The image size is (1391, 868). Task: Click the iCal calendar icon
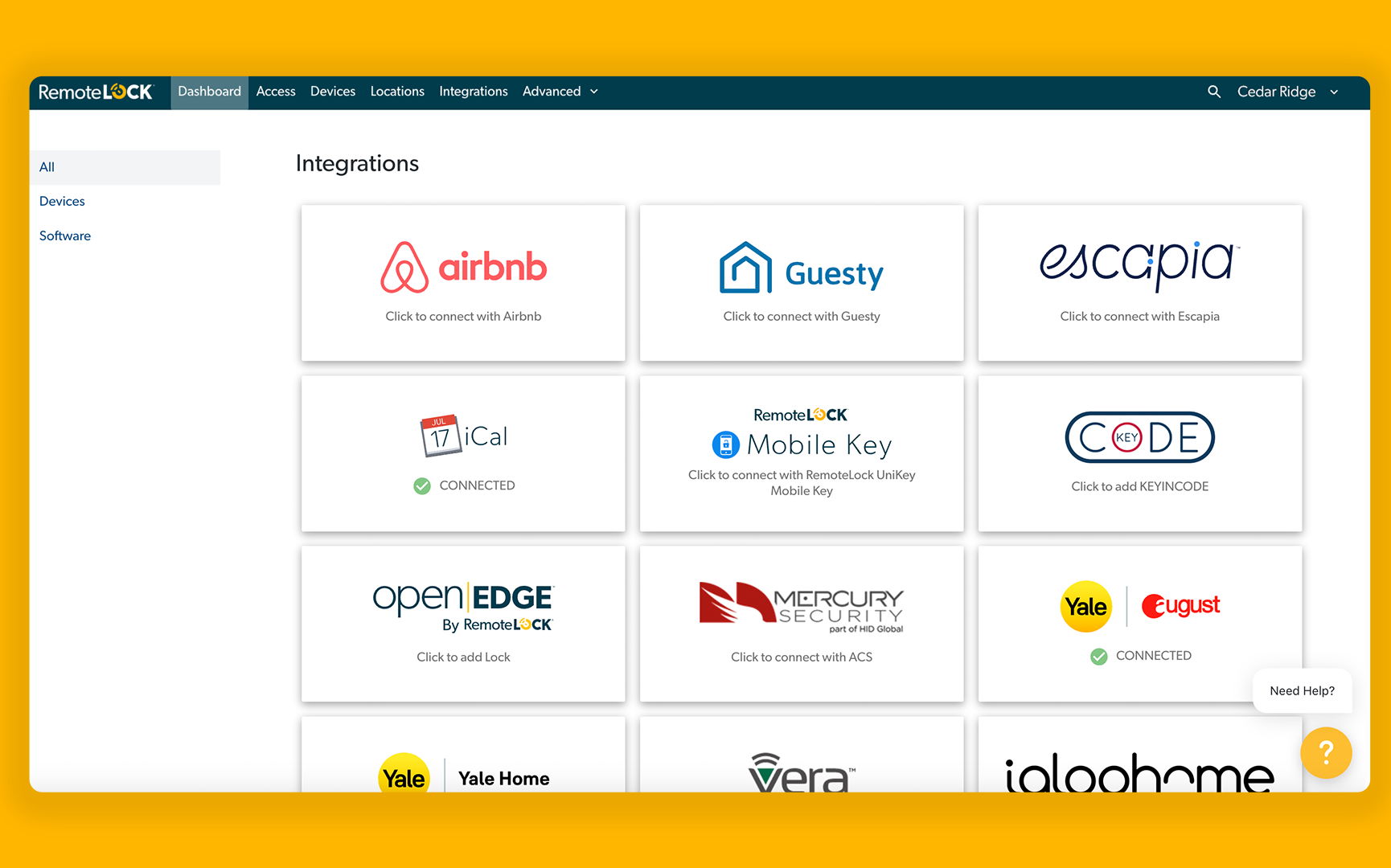click(x=441, y=436)
